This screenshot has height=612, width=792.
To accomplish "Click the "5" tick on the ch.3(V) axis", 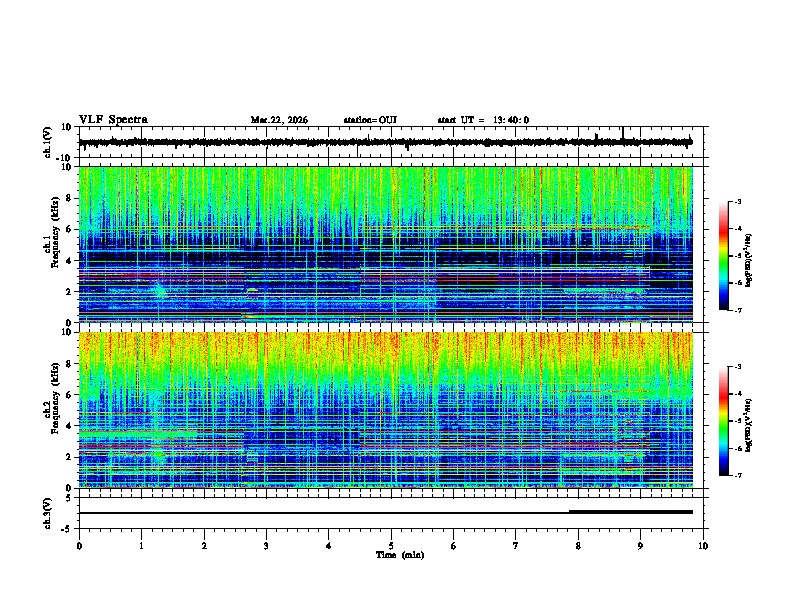I will coord(70,498).
